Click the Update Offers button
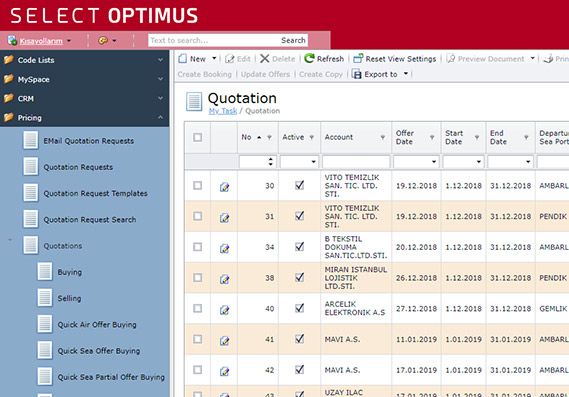Image resolution: width=569 pixels, height=397 pixels. pos(265,74)
